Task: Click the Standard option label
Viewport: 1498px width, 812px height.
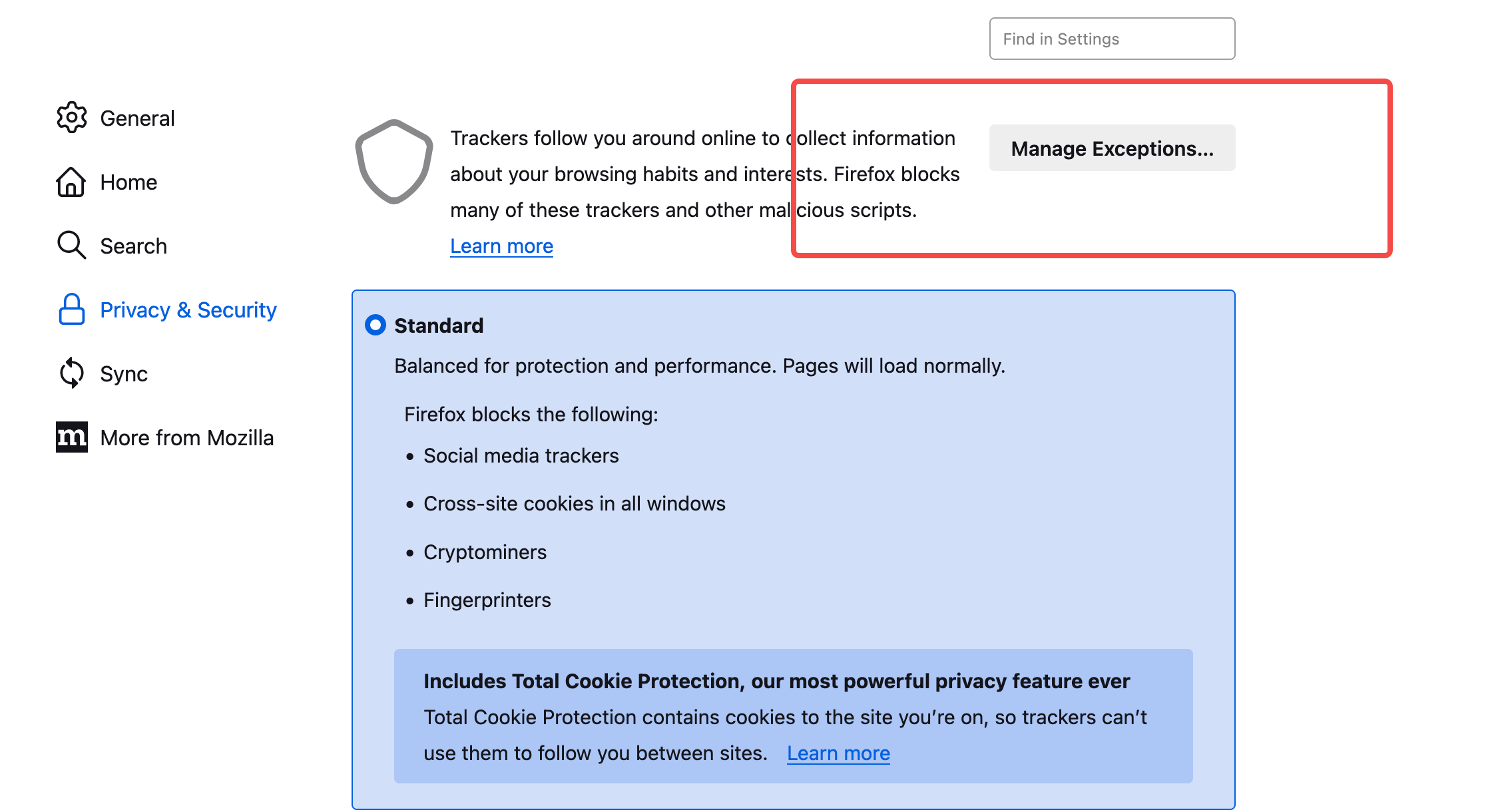Action: pyautogui.click(x=439, y=325)
